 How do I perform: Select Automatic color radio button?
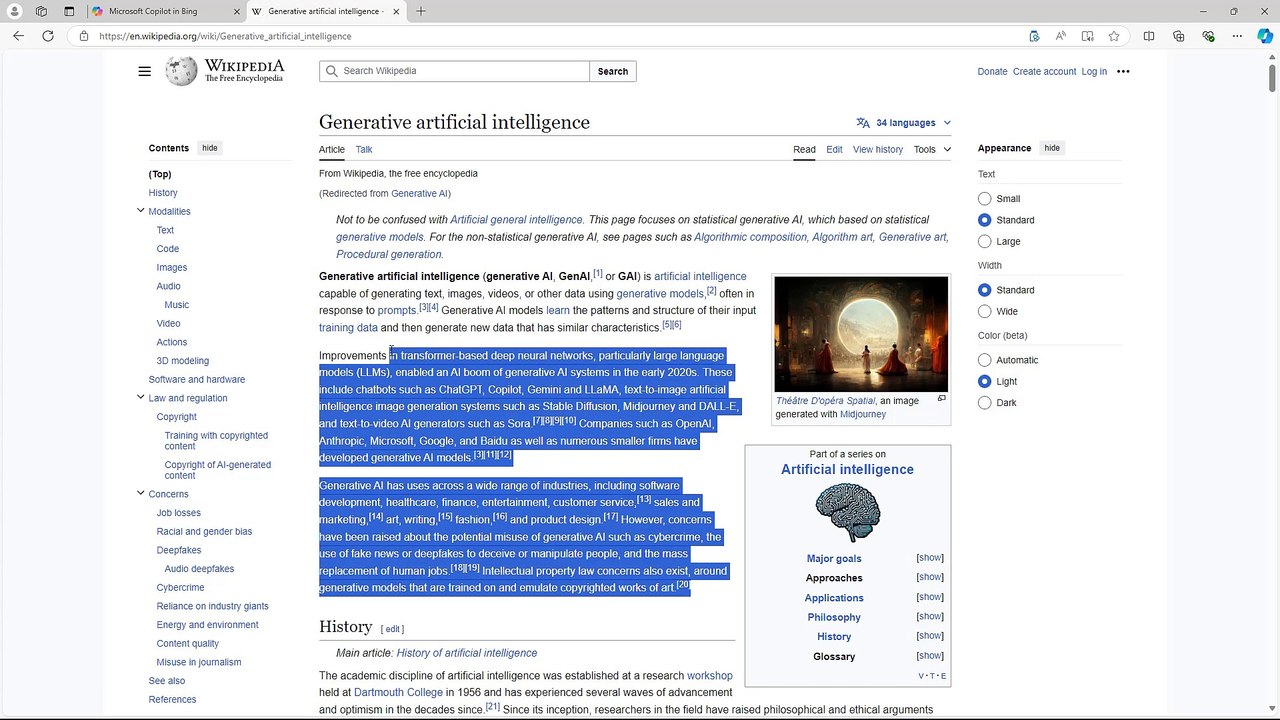[985, 360]
